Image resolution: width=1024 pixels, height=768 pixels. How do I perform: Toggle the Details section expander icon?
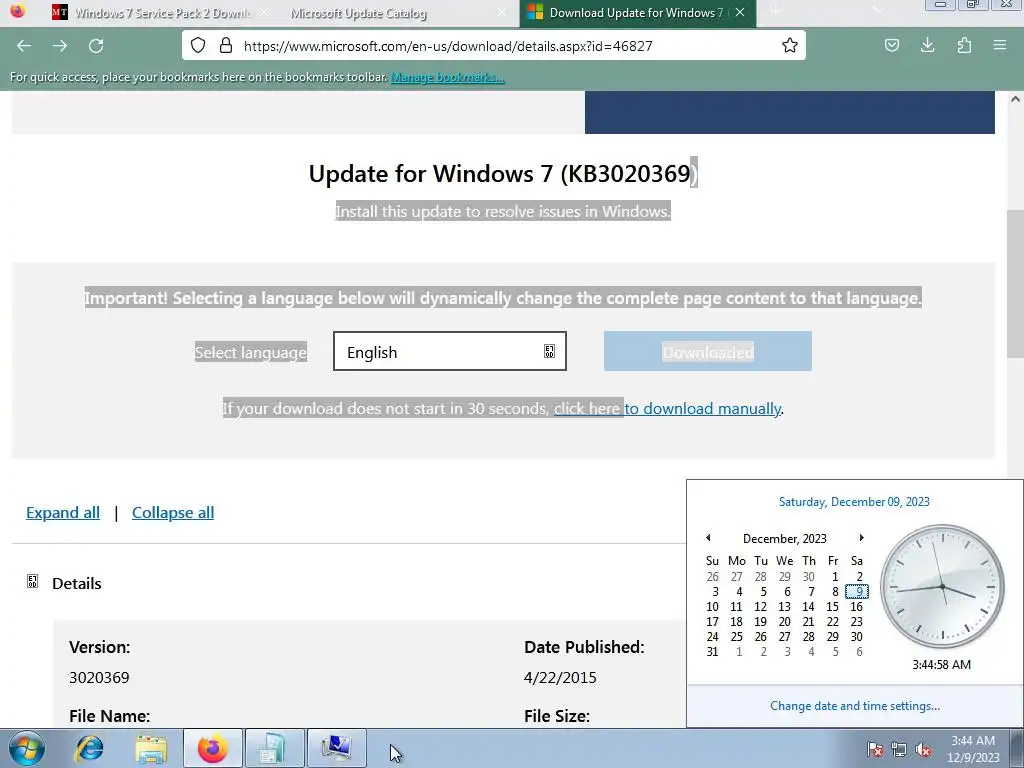(x=33, y=581)
